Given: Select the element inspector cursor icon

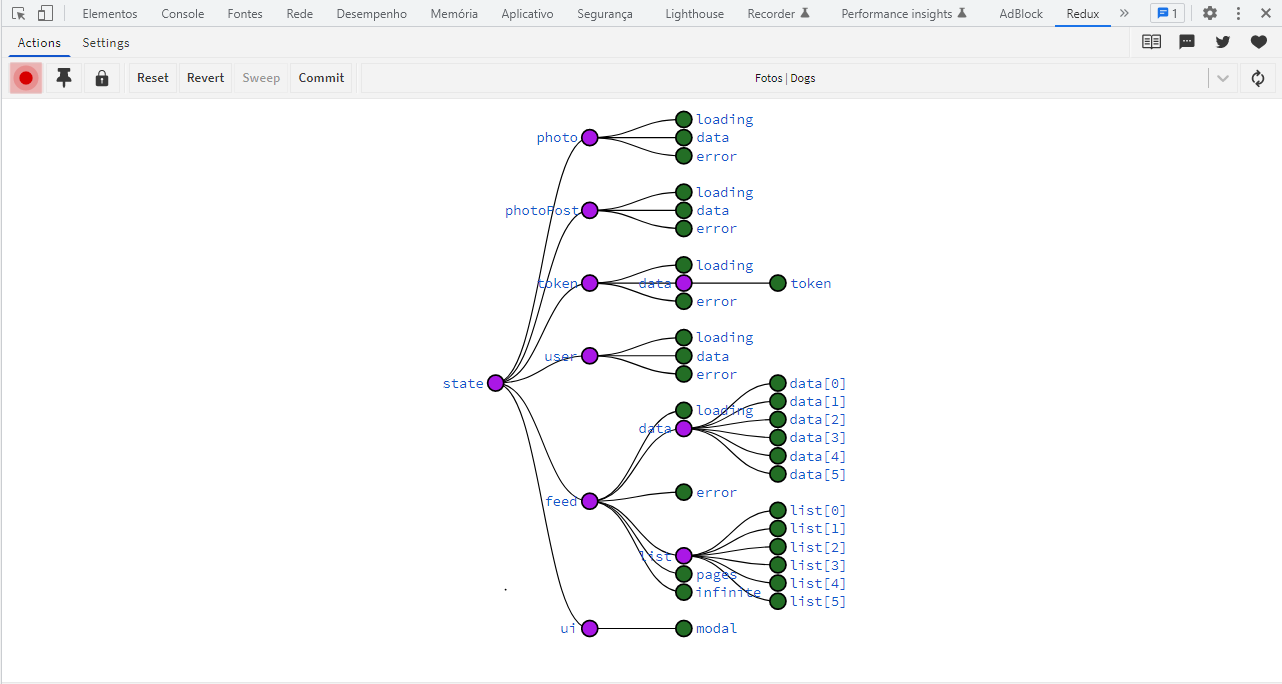Looking at the screenshot, I should click(x=17, y=13).
